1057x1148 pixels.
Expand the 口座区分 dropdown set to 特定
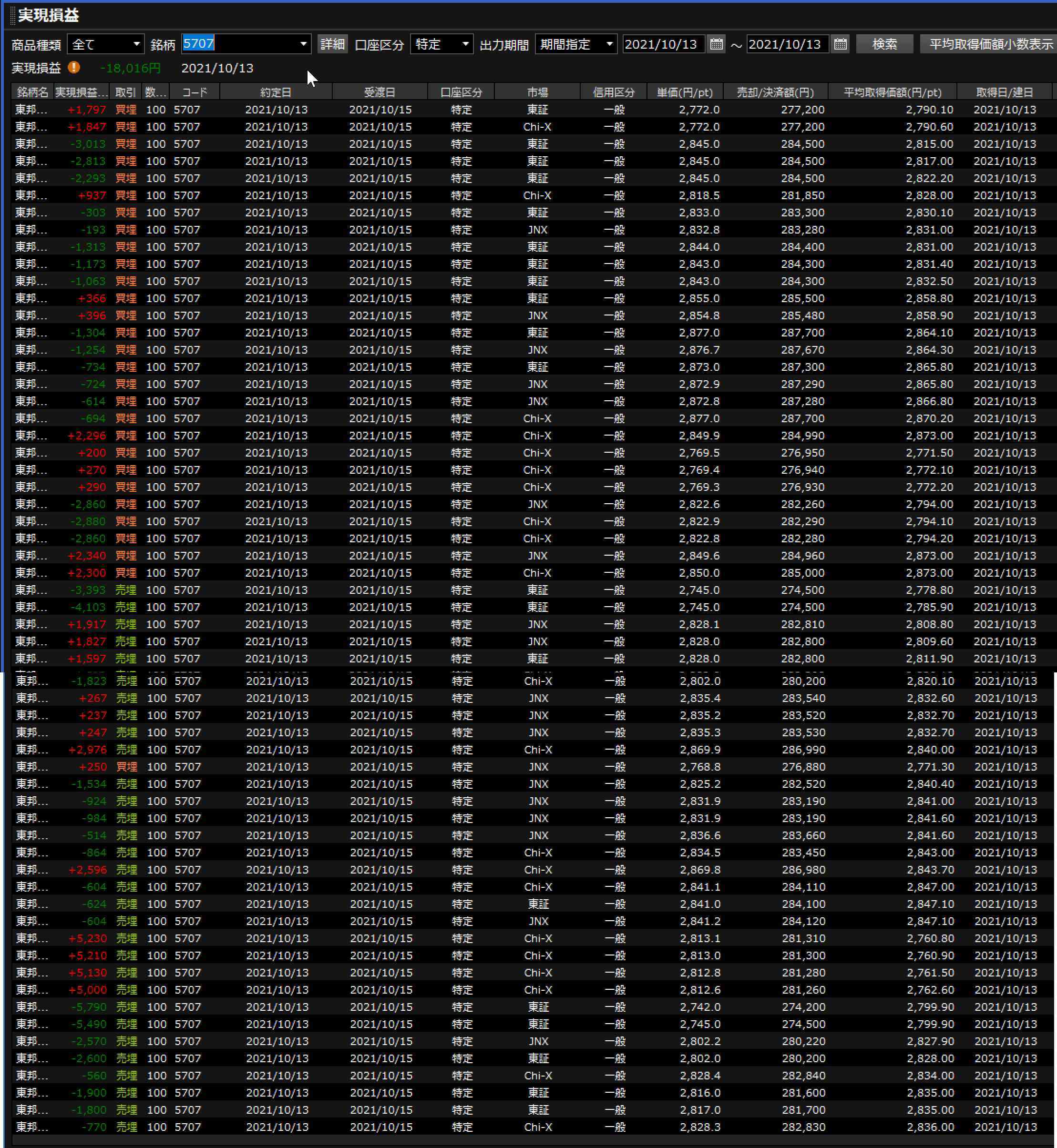pos(465,44)
